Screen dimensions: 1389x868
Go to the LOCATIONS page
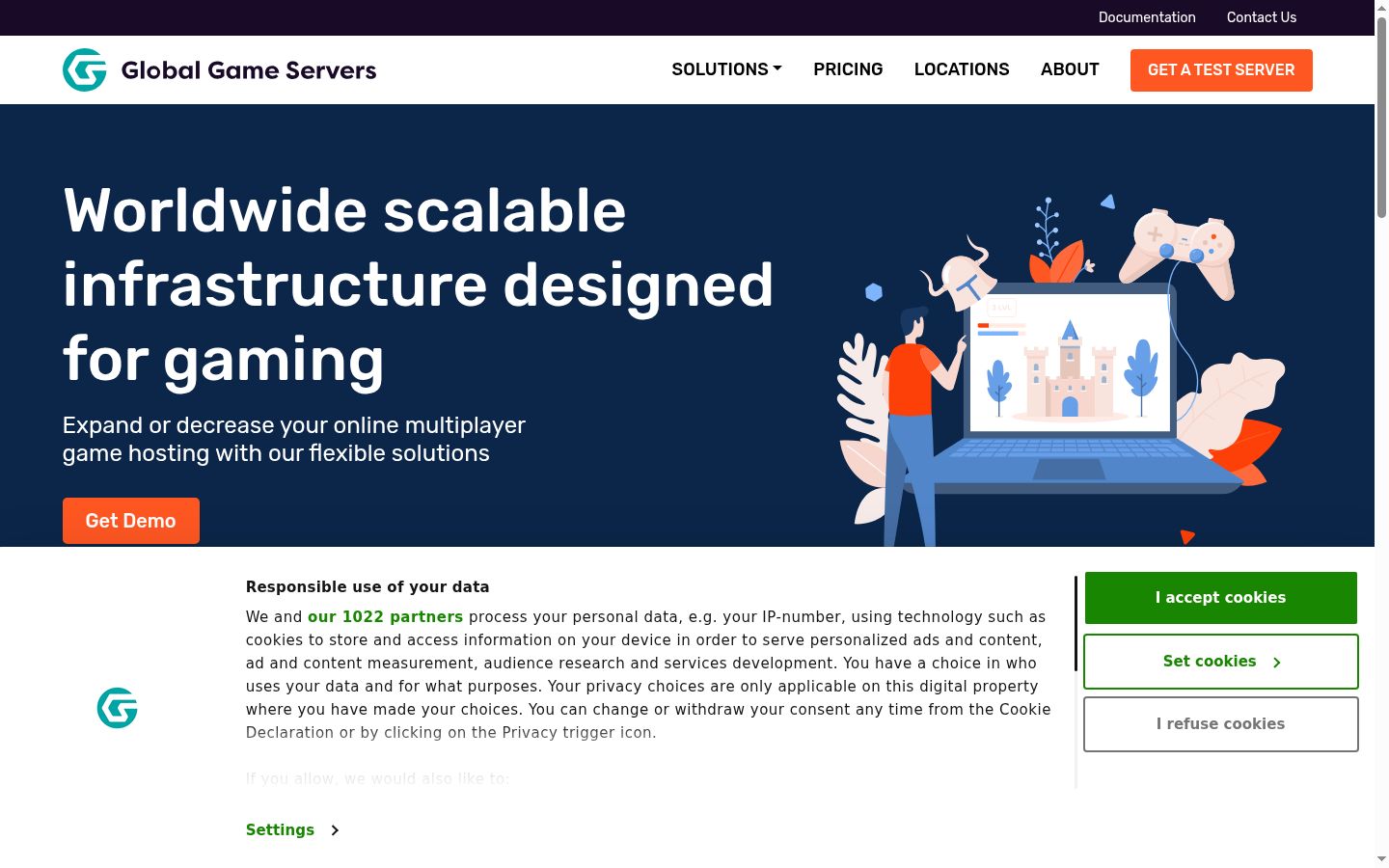(x=962, y=69)
